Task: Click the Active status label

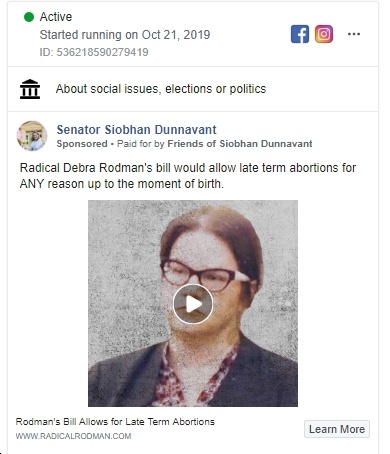Action: tap(56, 17)
